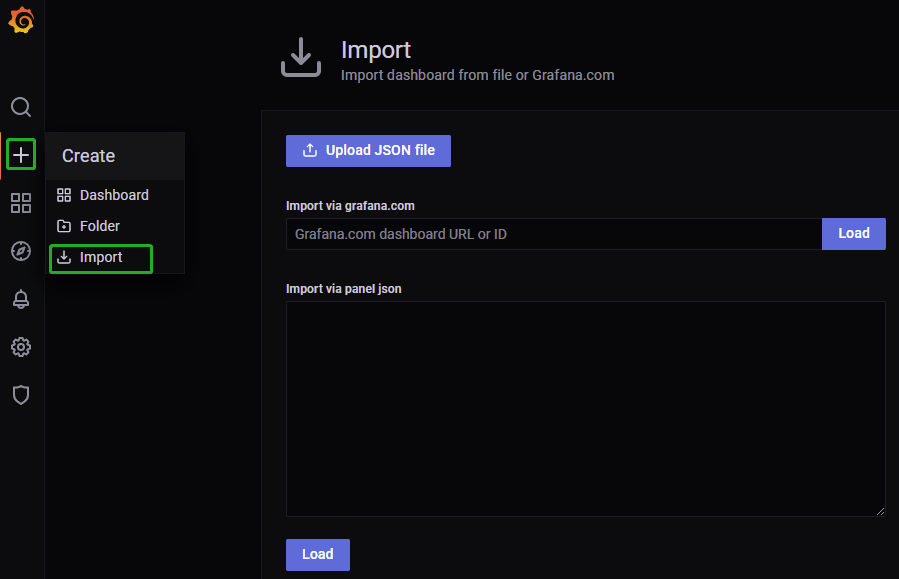Select Import from the Create menu
The height and width of the screenshot is (579, 899).
[x=101, y=258]
